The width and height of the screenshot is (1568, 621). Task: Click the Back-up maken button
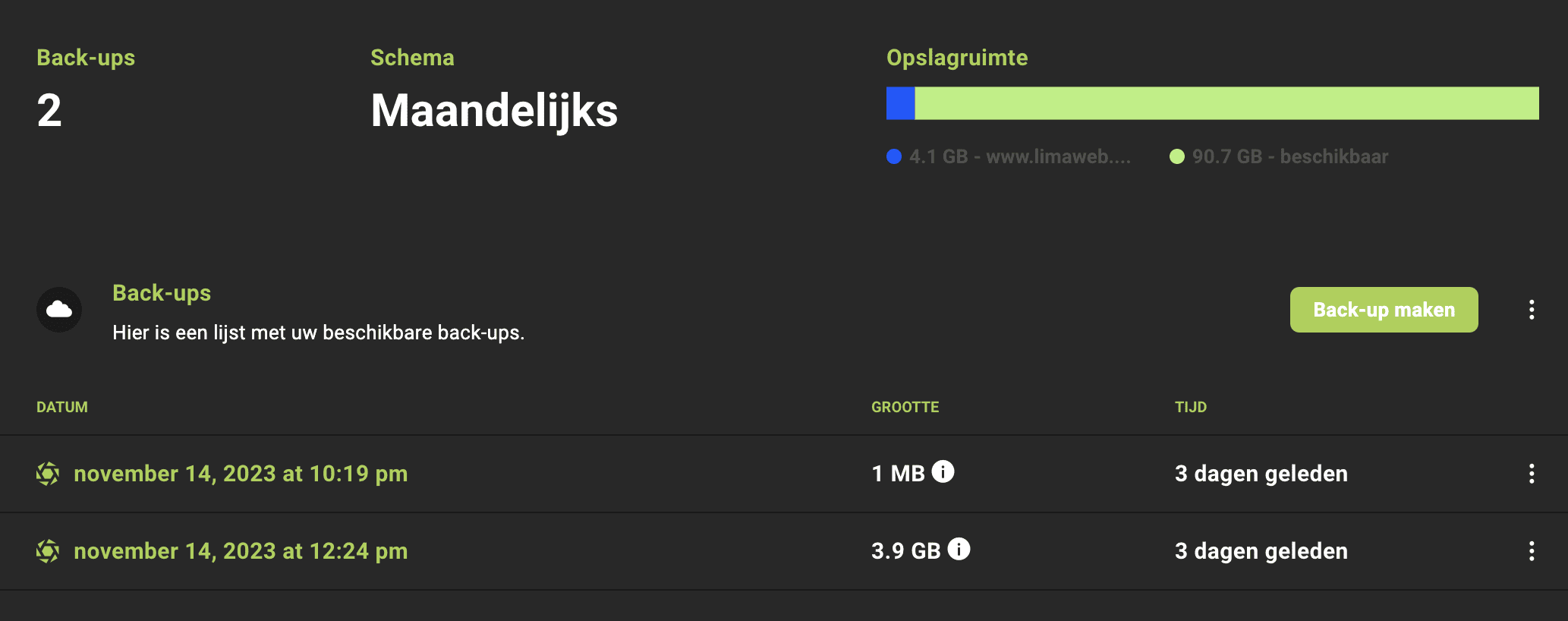point(1384,310)
